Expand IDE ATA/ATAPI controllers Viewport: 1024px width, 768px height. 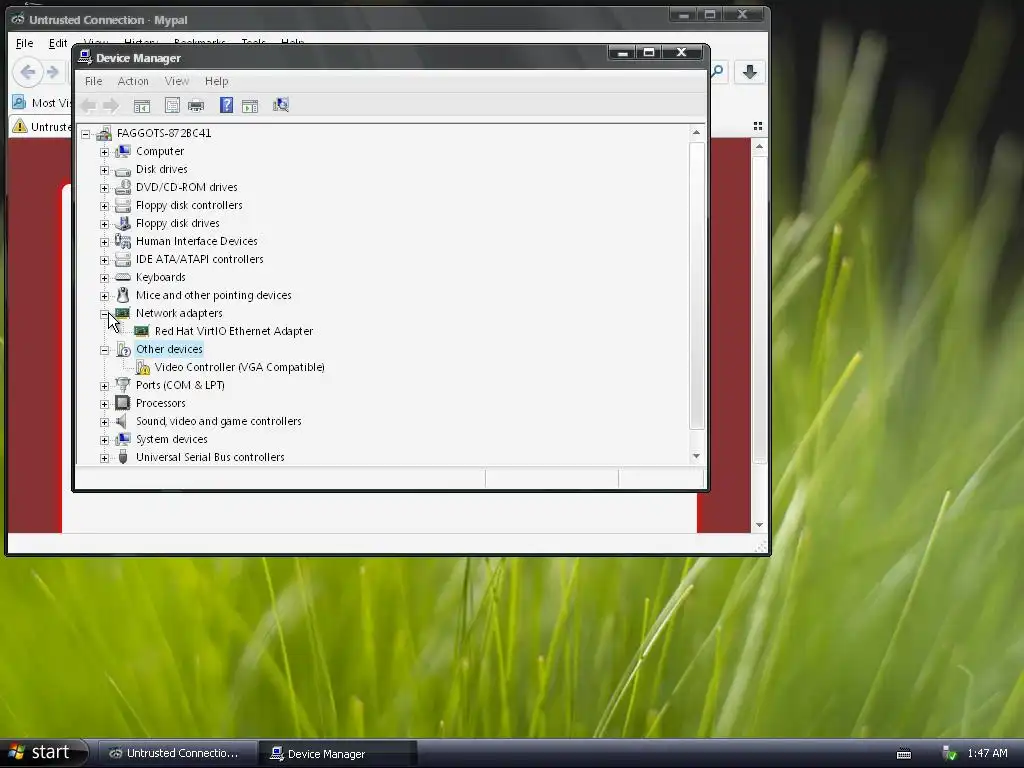pyautogui.click(x=104, y=260)
